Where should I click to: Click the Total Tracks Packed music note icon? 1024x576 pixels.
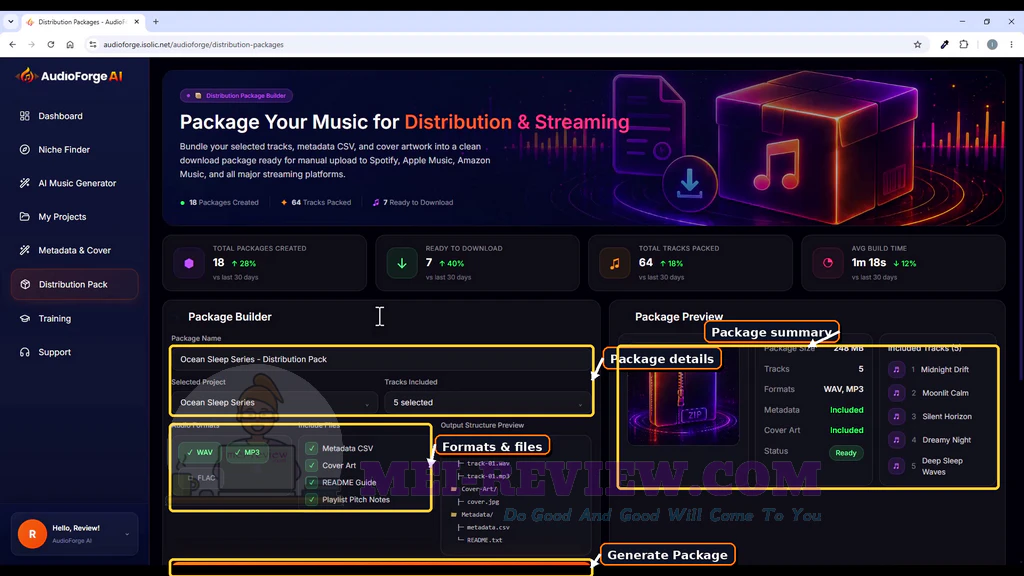coord(615,263)
